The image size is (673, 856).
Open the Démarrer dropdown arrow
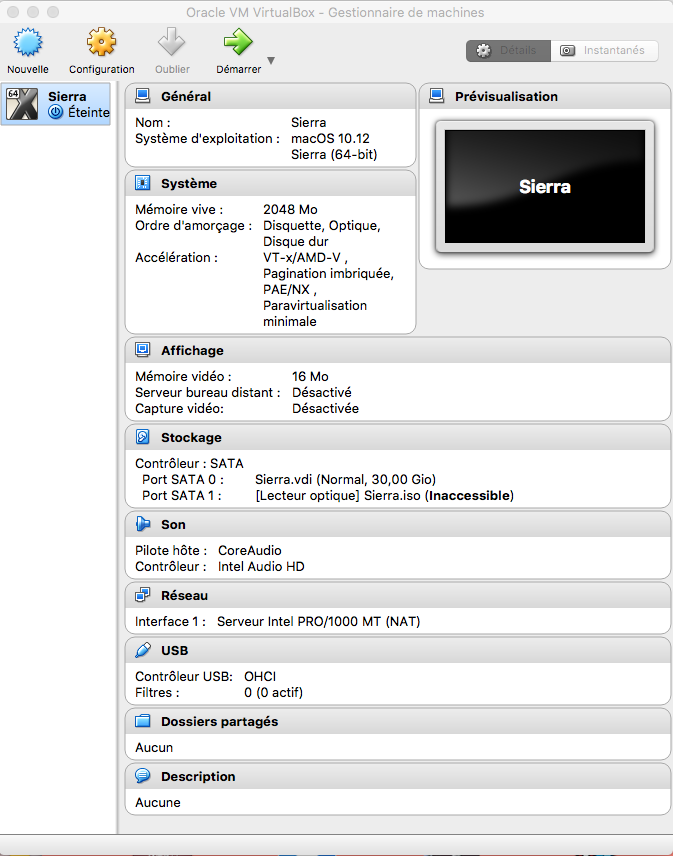pos(271,60)
